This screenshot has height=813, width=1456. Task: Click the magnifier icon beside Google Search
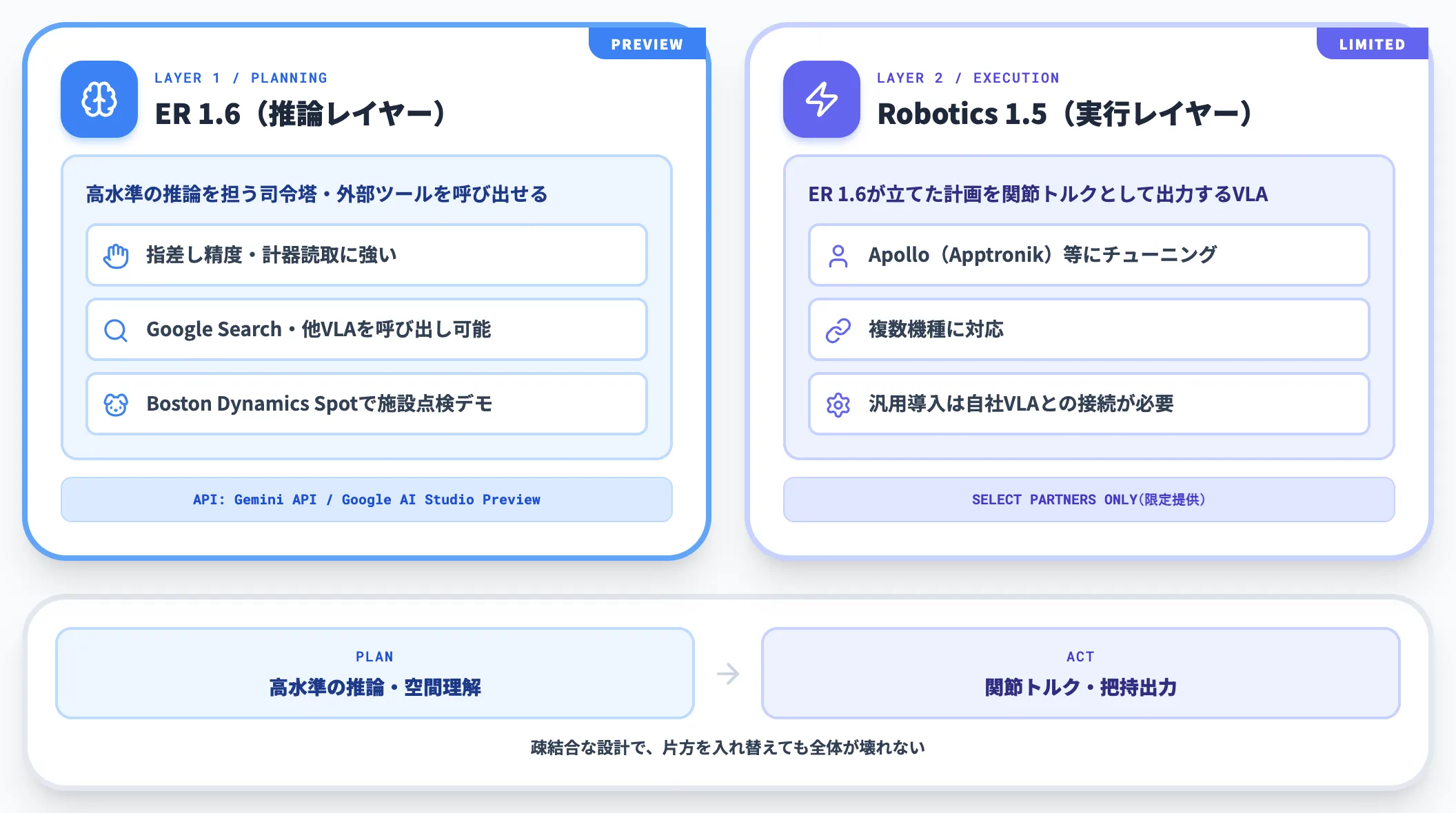click(116, 330)
